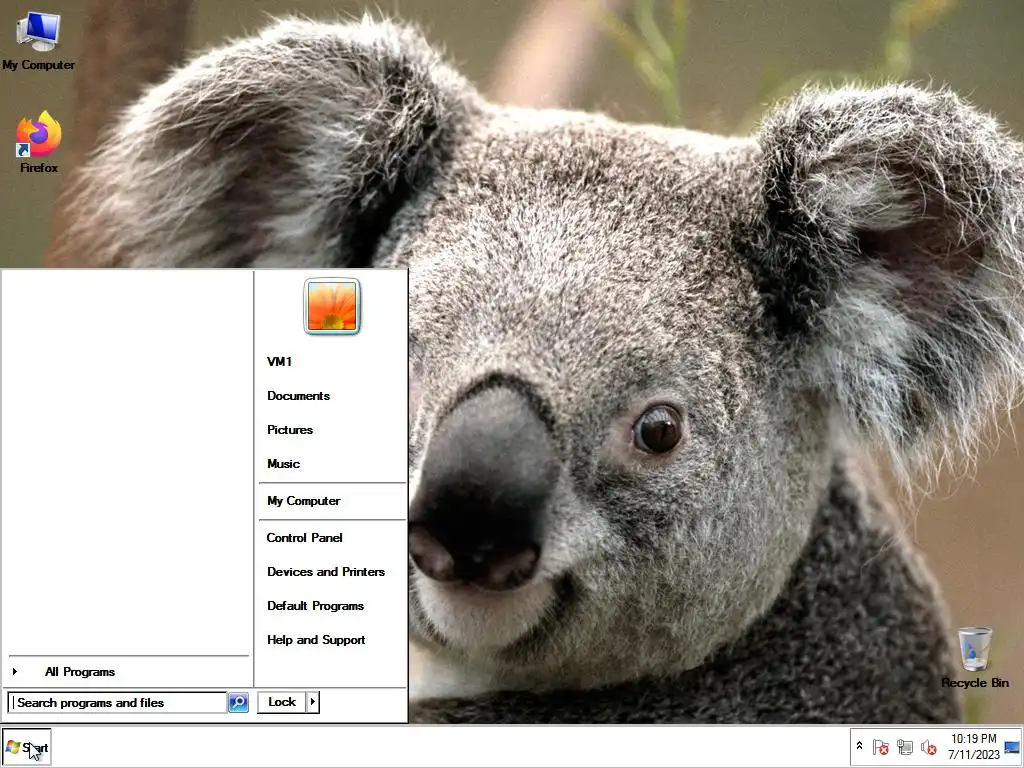Open Documents from the Start menu
Viewport: 1024px width, 768px height.
(298, 396)
